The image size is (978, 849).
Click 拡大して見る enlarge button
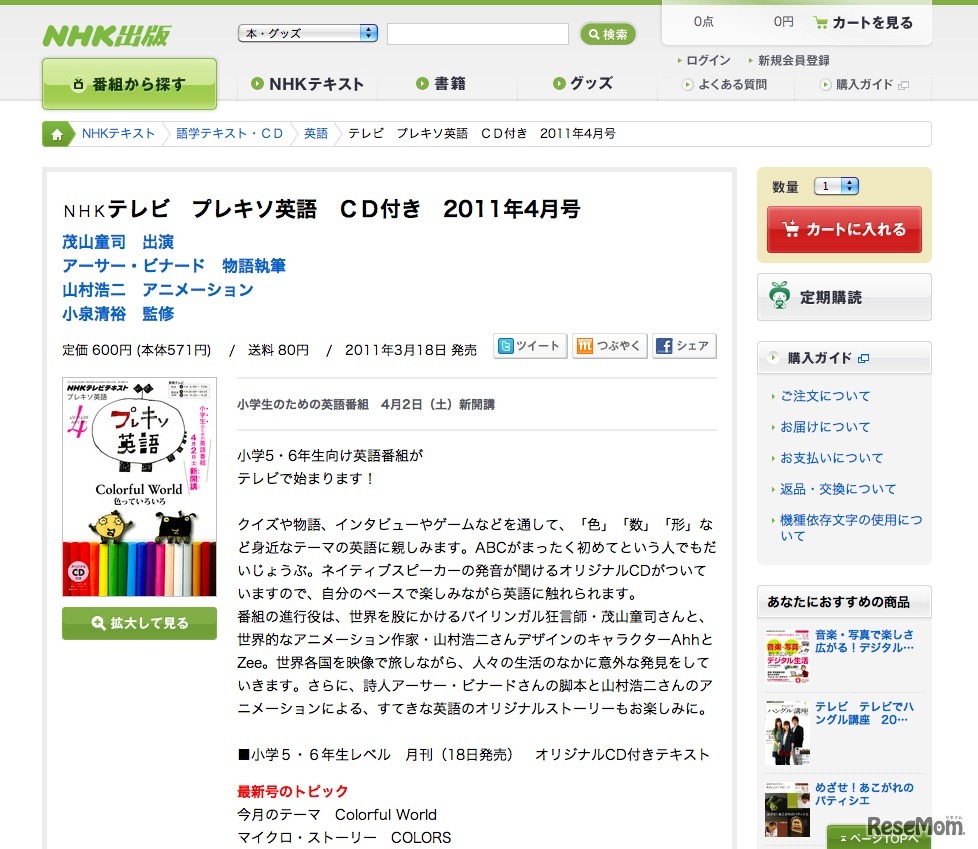[139, 623]
